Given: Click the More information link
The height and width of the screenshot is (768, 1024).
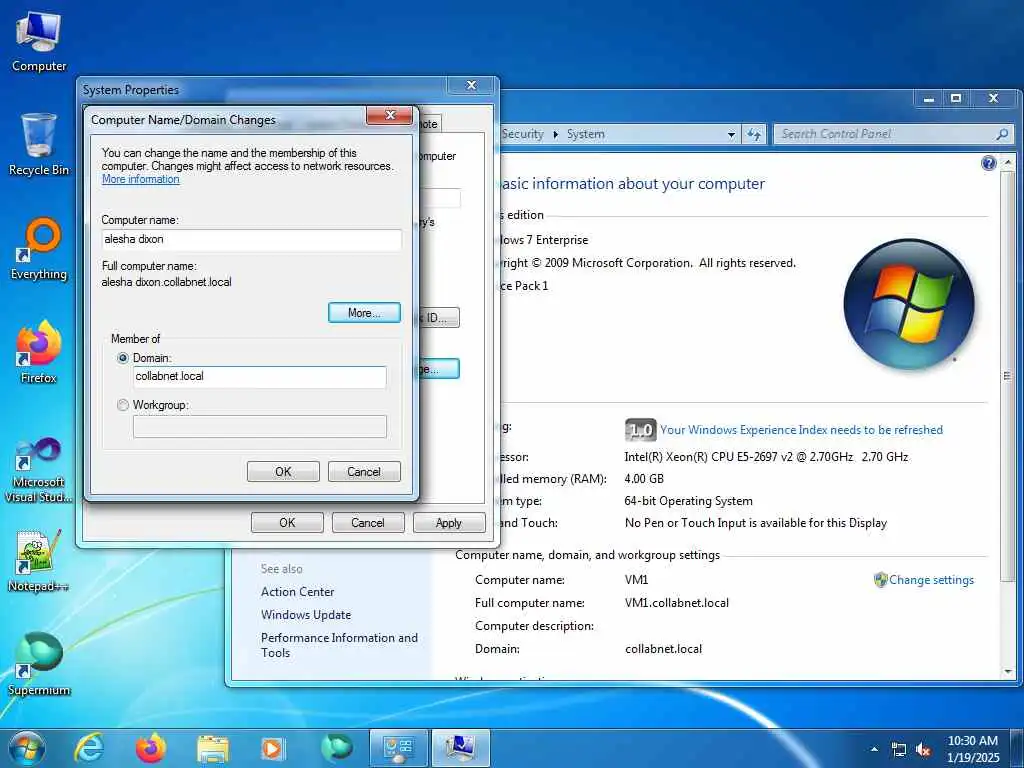Looking at the screenshot, I should [x=140, y=179].
